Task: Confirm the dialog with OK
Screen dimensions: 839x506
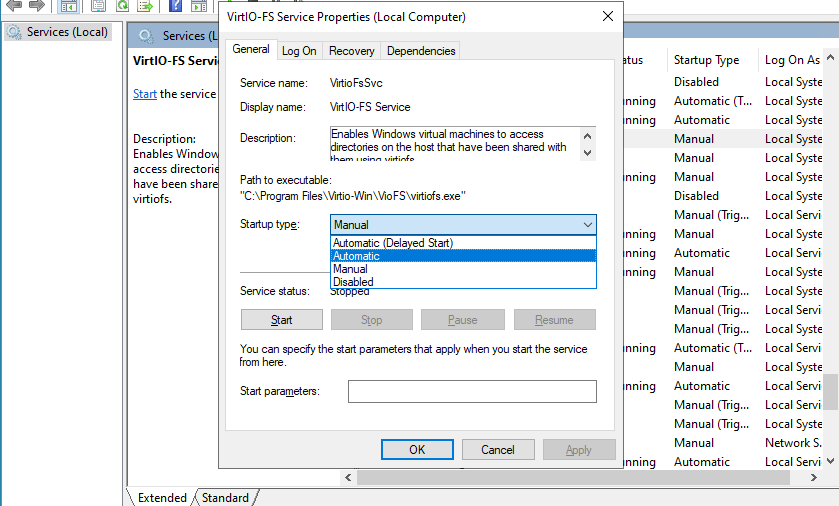Action: tap(417, 450)
